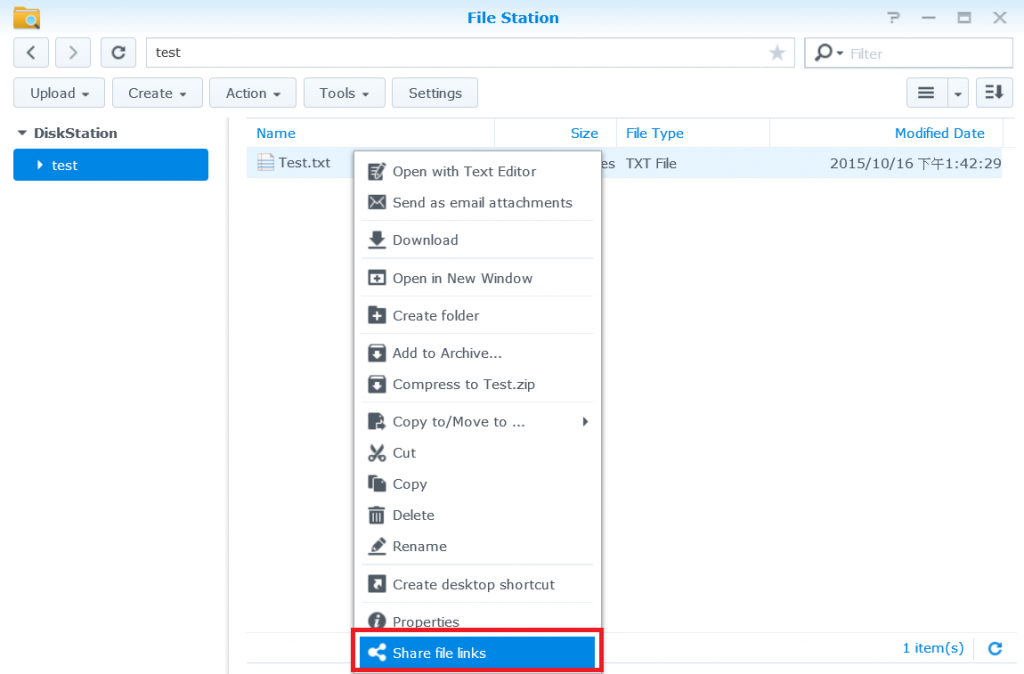Select Share file links menu entry
Viewport: 1024px width, 674px height.
tap(477, 653)
